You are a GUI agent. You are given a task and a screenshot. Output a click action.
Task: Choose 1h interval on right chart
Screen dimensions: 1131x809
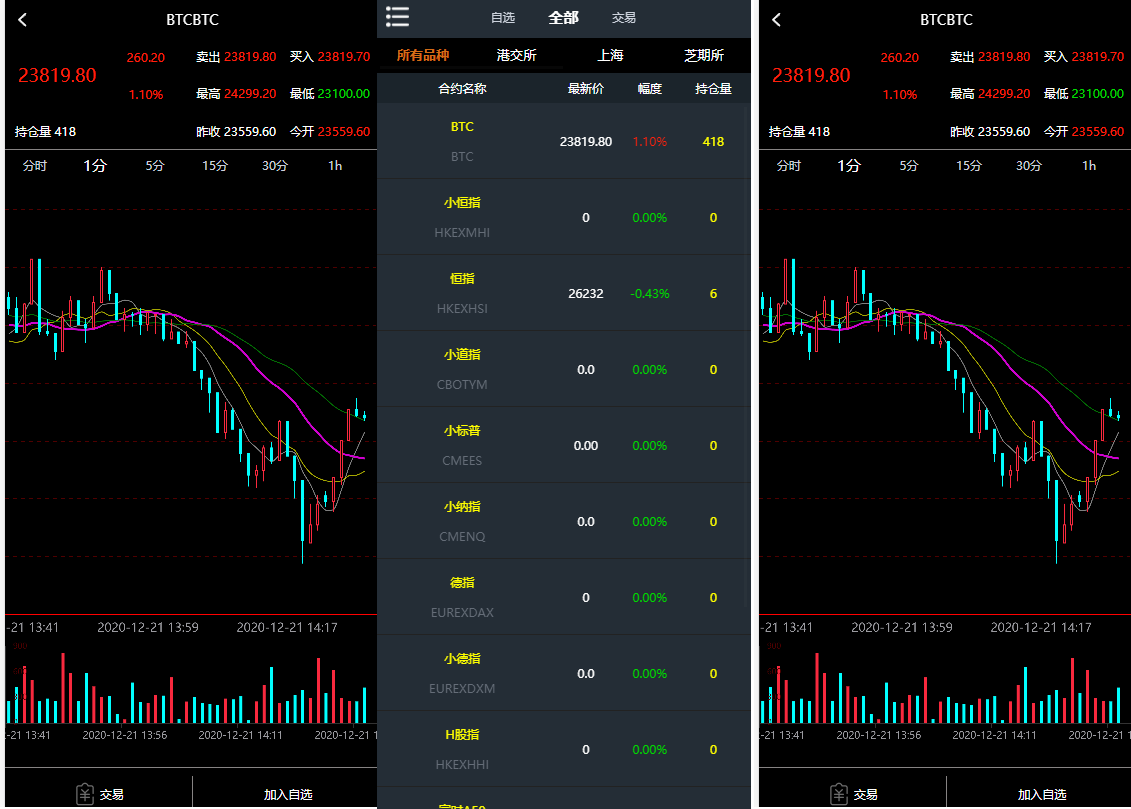pyautogui.click(x=1089, y=166)
